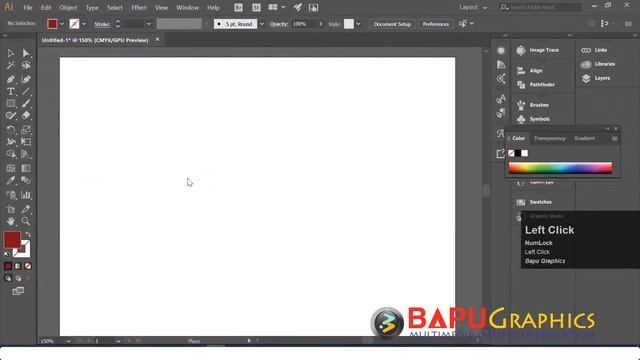The width and height of the screenshot is (640, 360).
Task: Select the Artboard tool
Action: click(x=11, y=209)
